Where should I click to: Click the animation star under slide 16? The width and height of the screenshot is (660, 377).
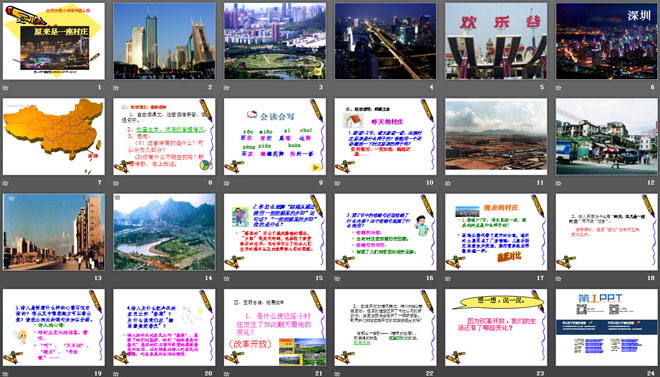pyautogui.click(x=337, y=279)
